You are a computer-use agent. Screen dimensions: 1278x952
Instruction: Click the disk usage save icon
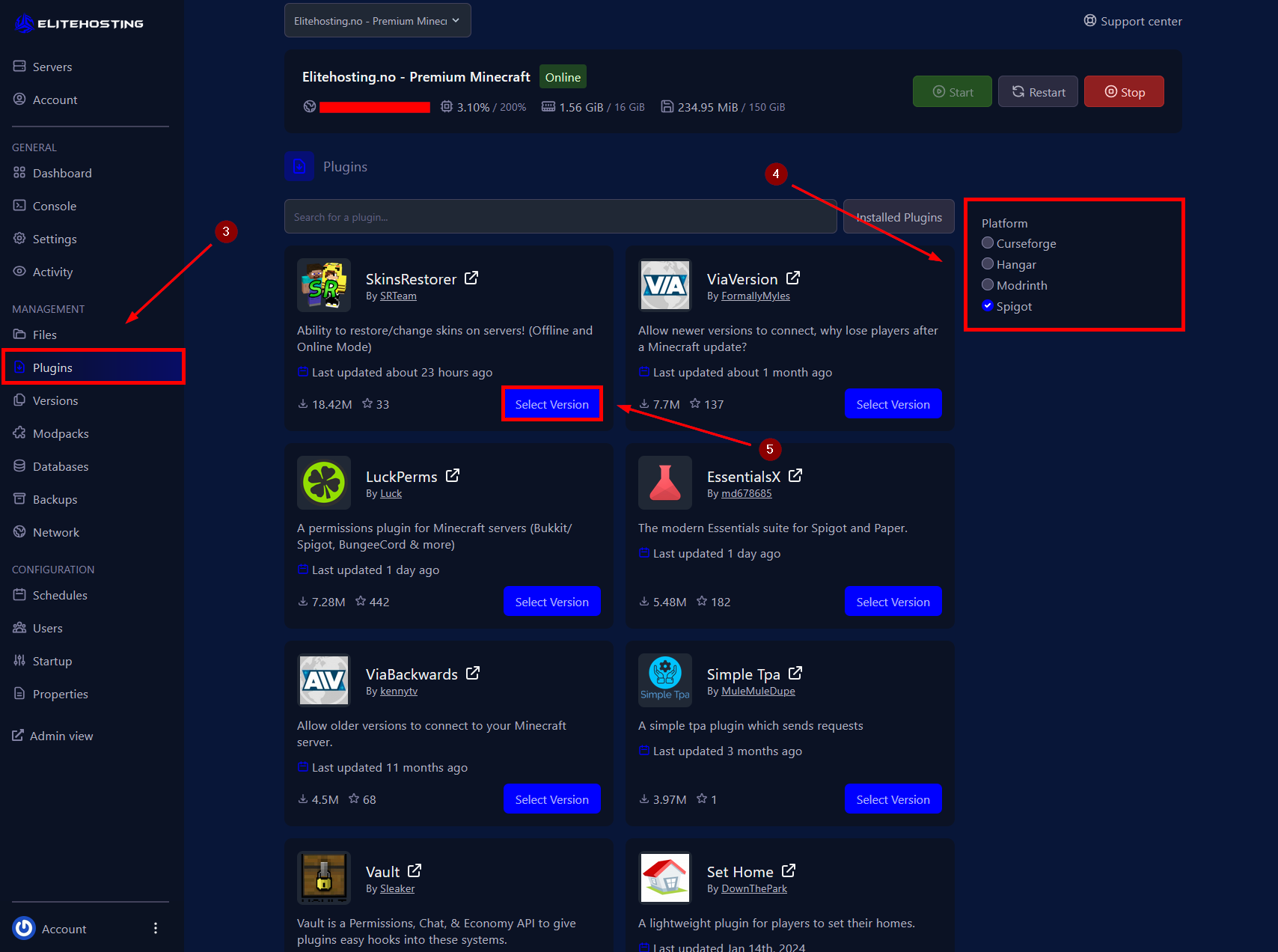[667, 106]
